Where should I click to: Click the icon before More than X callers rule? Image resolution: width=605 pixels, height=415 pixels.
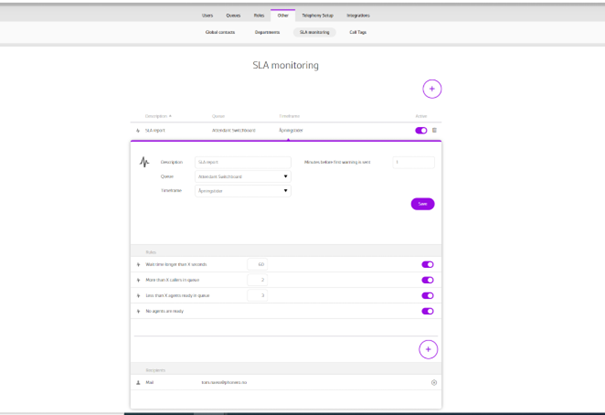pos(139,280)
